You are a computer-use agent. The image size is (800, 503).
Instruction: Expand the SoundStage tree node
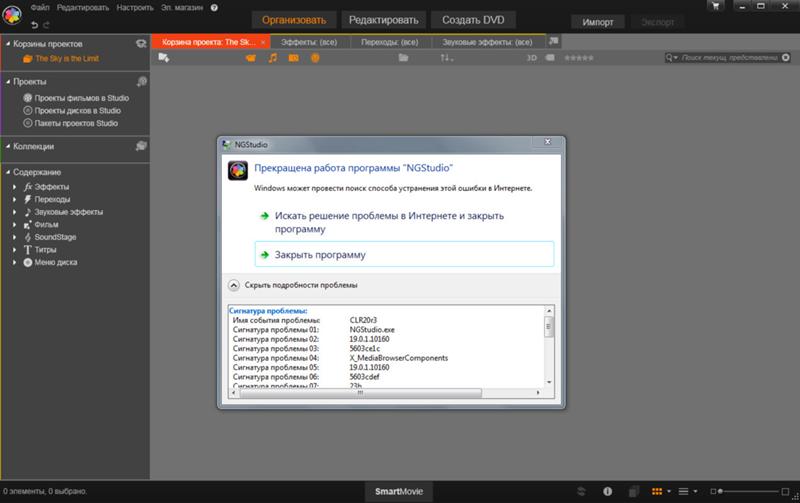coord(14,237)
